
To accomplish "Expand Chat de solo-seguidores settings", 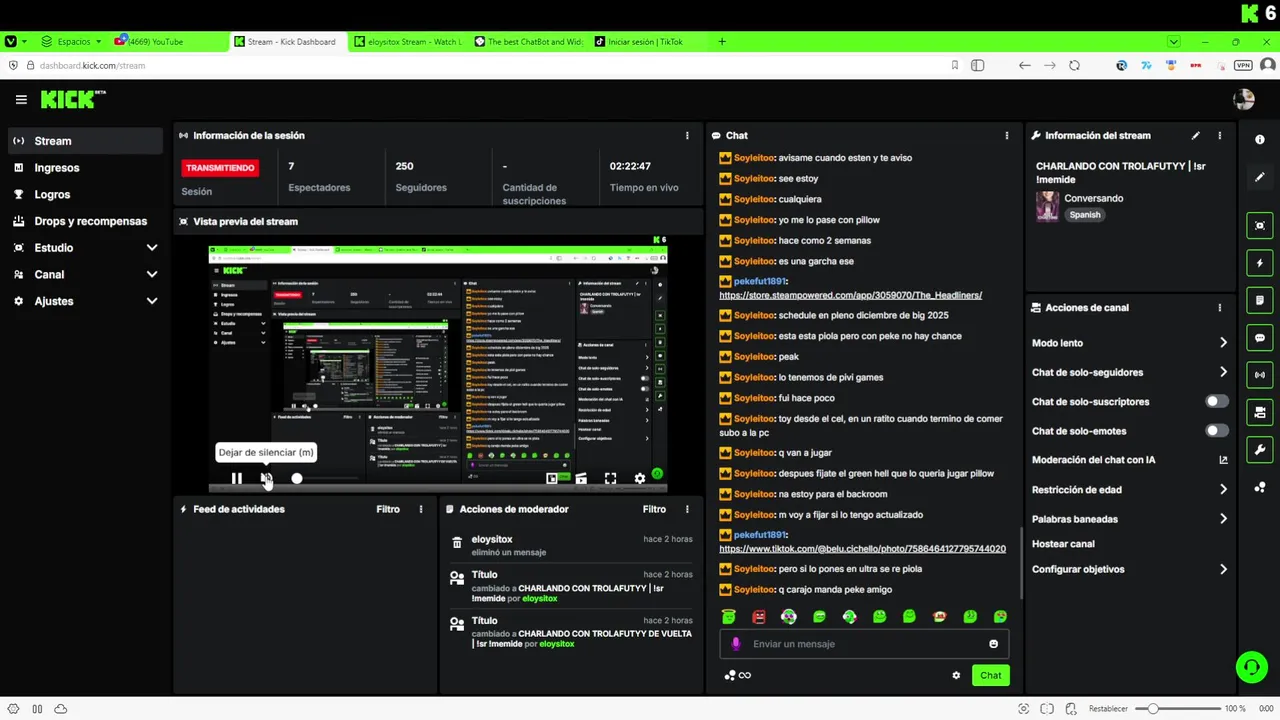I will point(1130,372).
